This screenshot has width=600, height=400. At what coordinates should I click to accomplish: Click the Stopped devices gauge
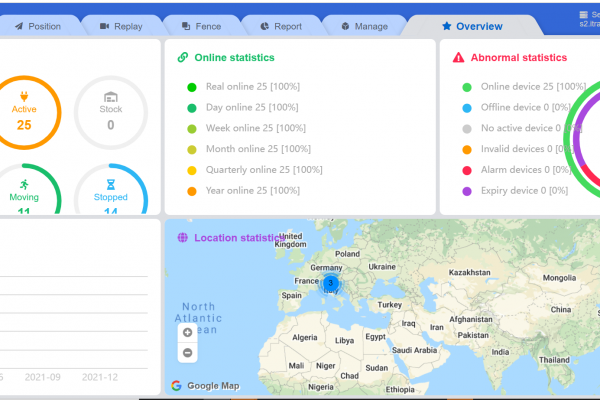point(111,188)
